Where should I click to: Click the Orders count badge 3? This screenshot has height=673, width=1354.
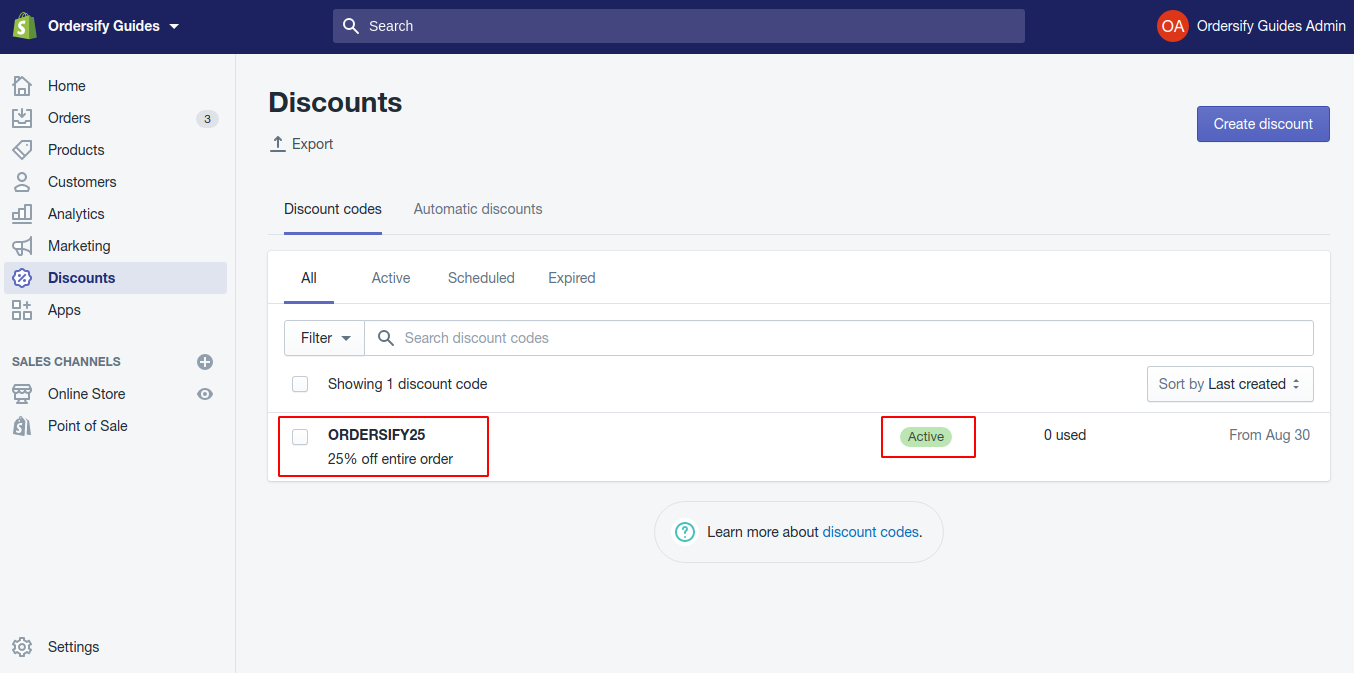pos(207,119)
